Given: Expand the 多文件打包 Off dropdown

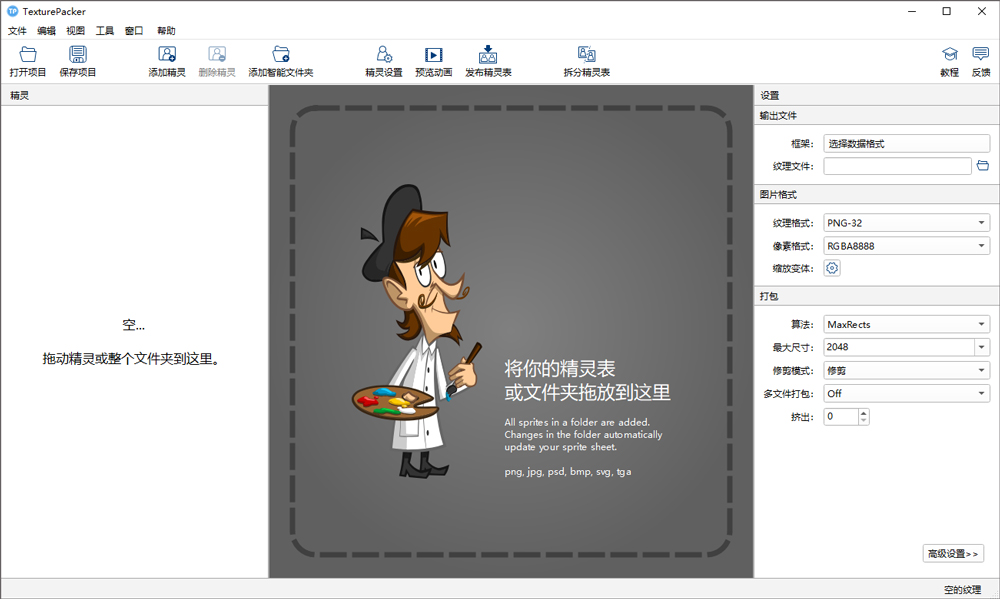Looking at the screenshot, I should 906,394.
